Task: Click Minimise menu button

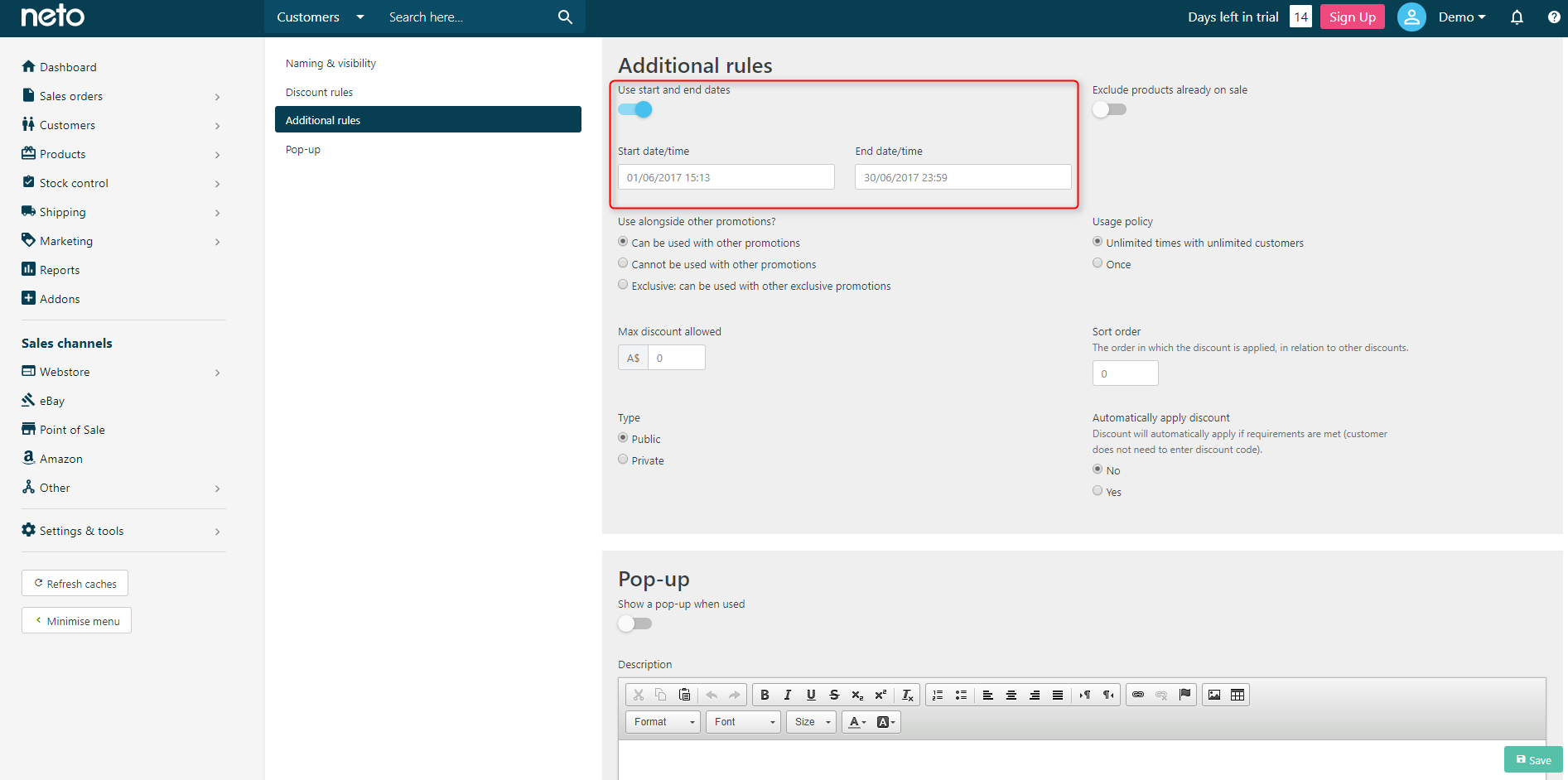Action: pos(76,620)
